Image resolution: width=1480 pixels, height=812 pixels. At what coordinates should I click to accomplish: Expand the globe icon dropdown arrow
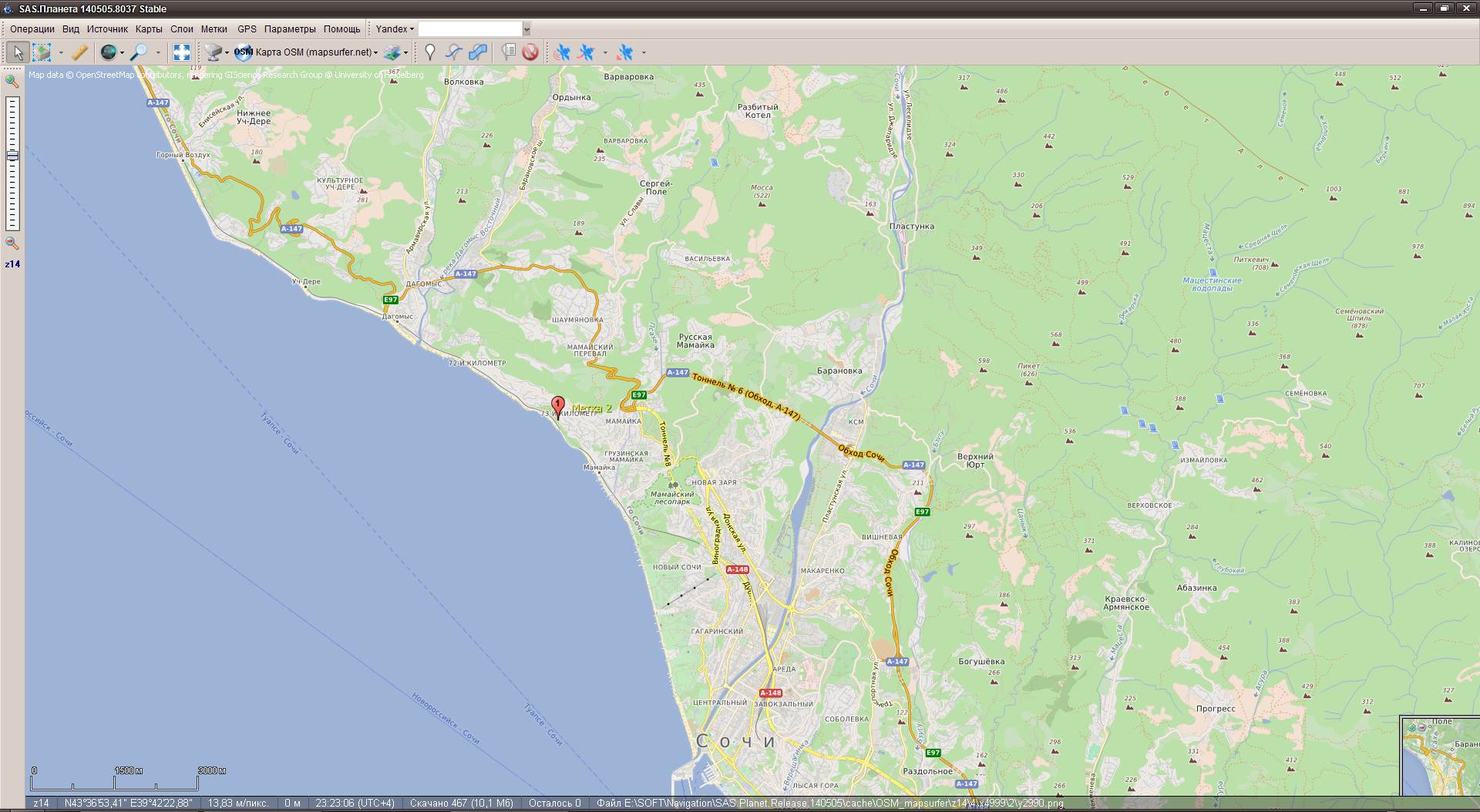point(123,52)
